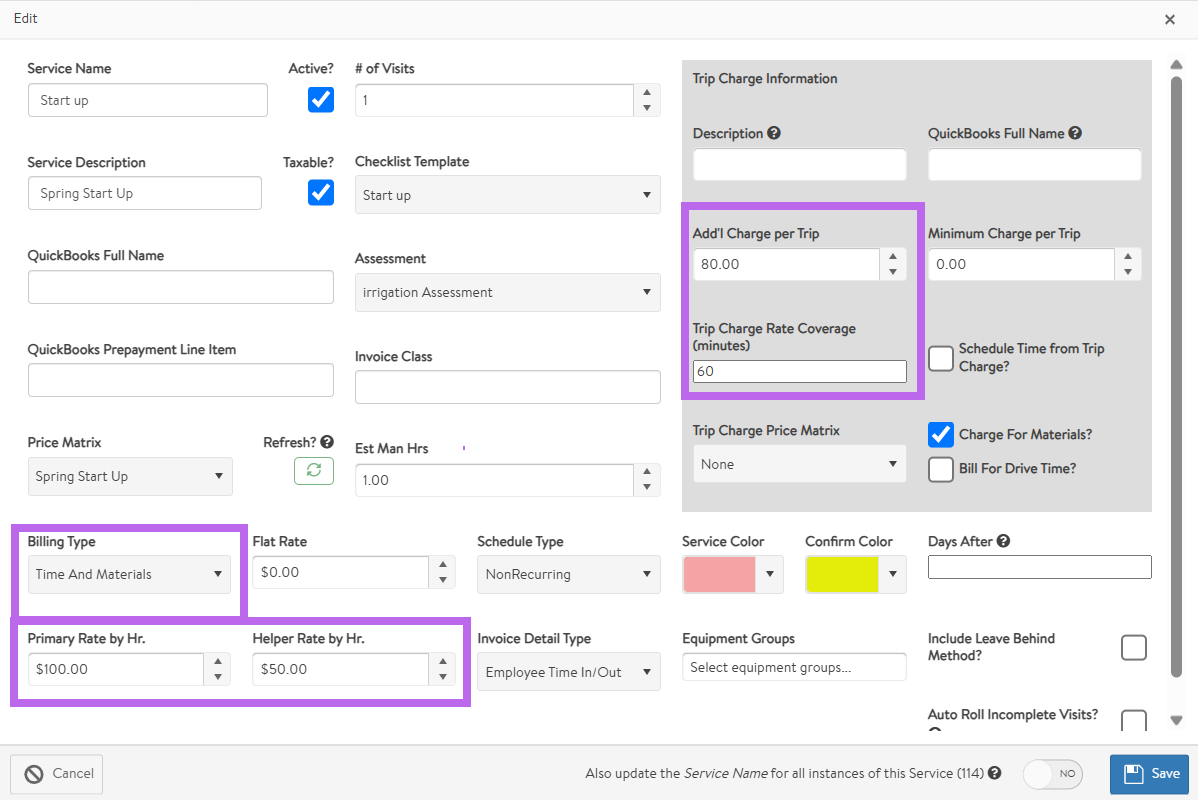Open the Invoice Detail Type dropdown
This screenshot has width=1198, height=800.
(x=568, y=672)
